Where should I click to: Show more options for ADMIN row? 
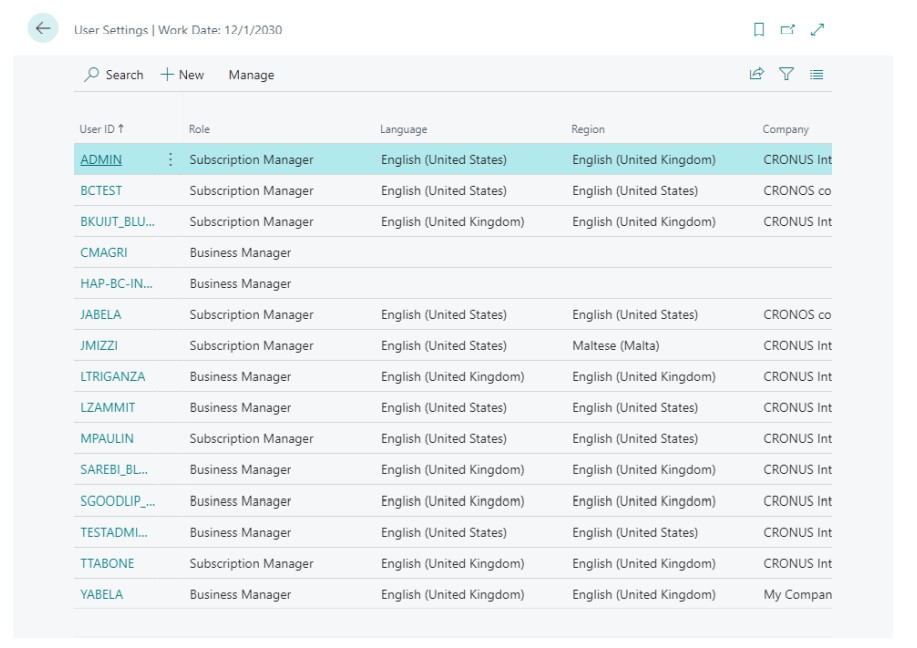pyautogui.click(x=170, y=159)
